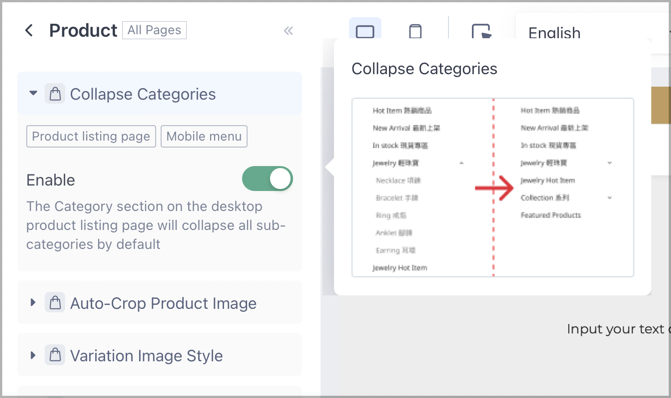
Task: Click the category section description text
Action: [x=155, y=225]
